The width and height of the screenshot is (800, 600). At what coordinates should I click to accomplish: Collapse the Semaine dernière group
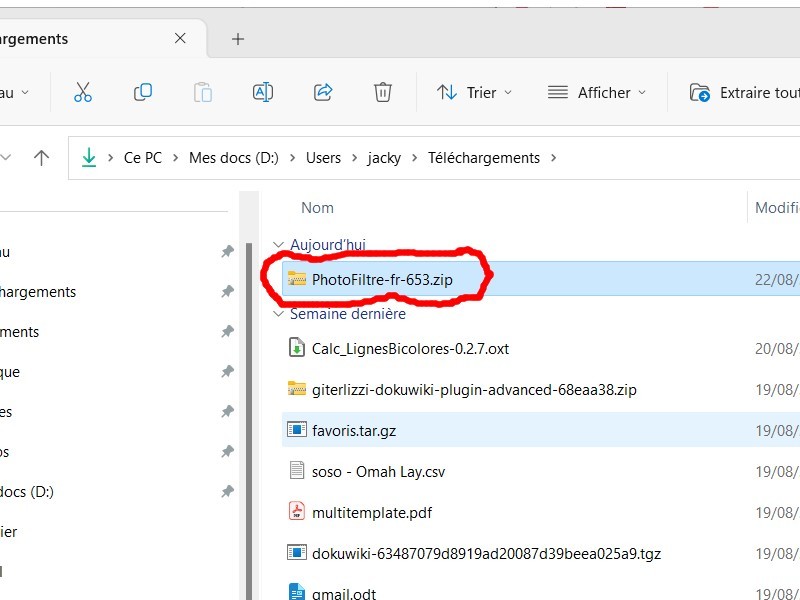(x=277, y=314)
